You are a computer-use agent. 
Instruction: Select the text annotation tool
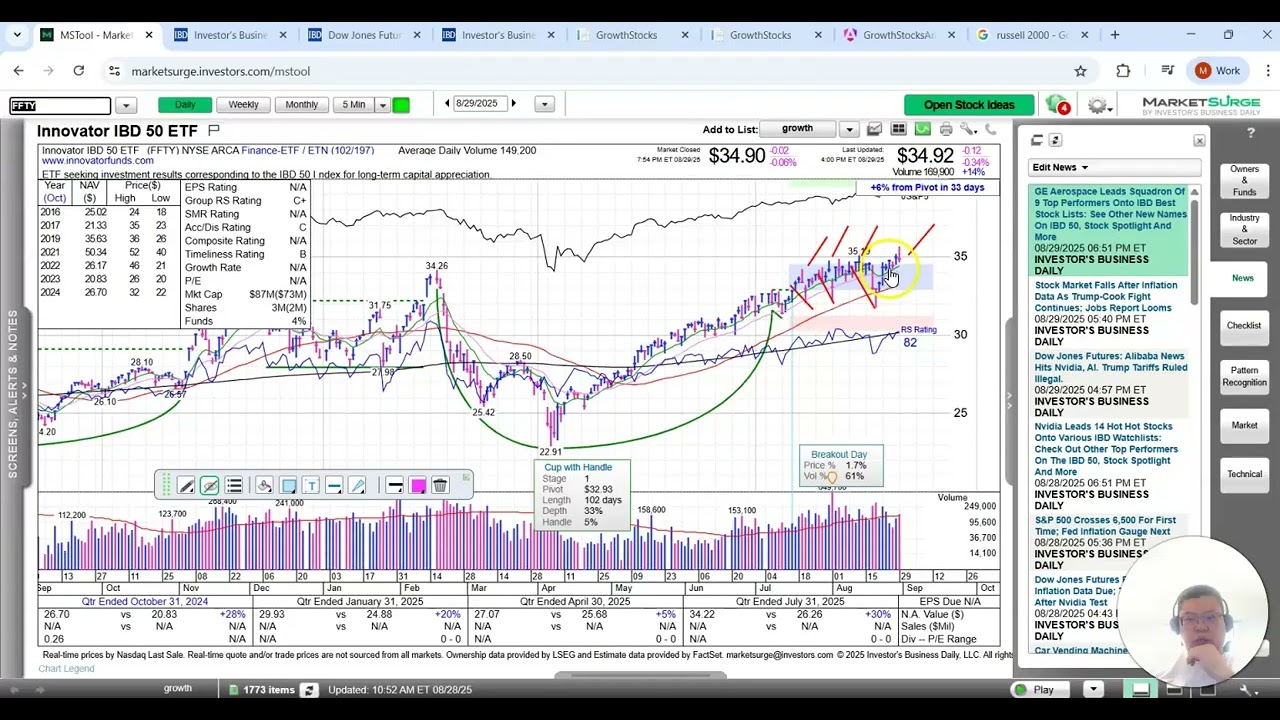click(x=311, y=486)
